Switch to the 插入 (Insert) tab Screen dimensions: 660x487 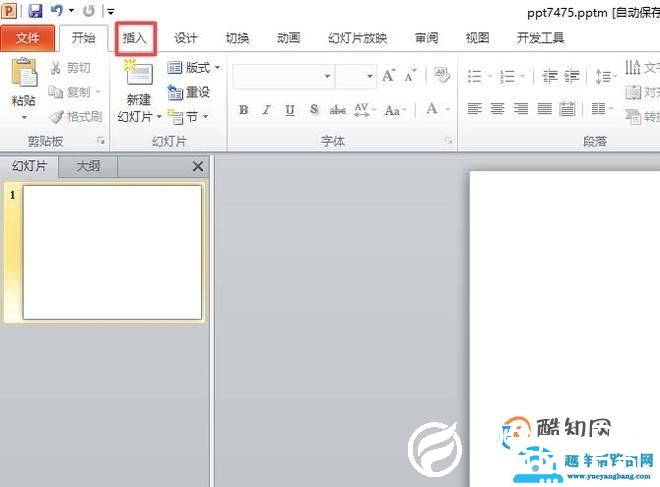135,38
